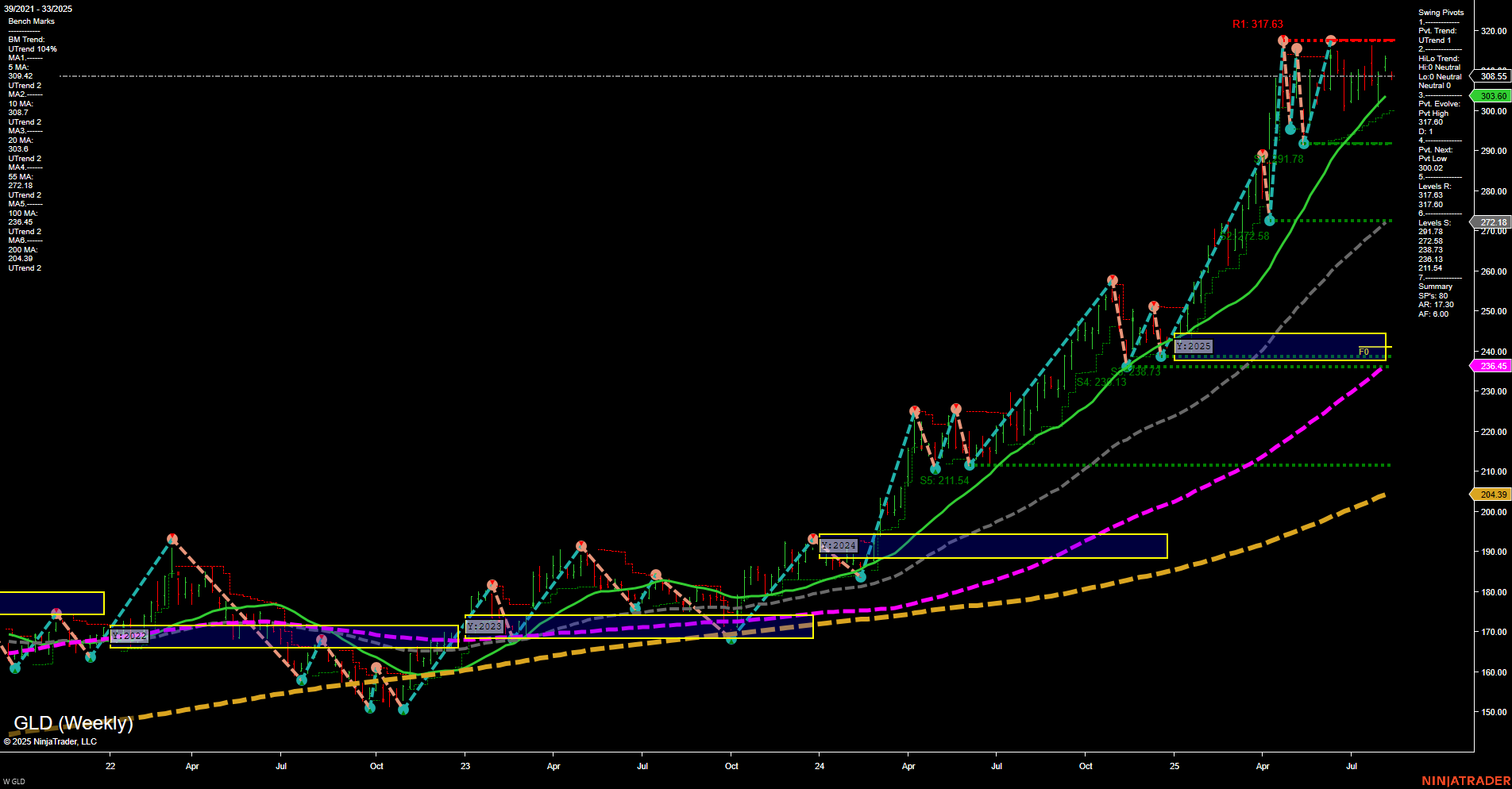Screen dimensions: 1512x789
Task: Click the F0 marker inside the Y:2025 box
Action: (x=1363, y=351)
